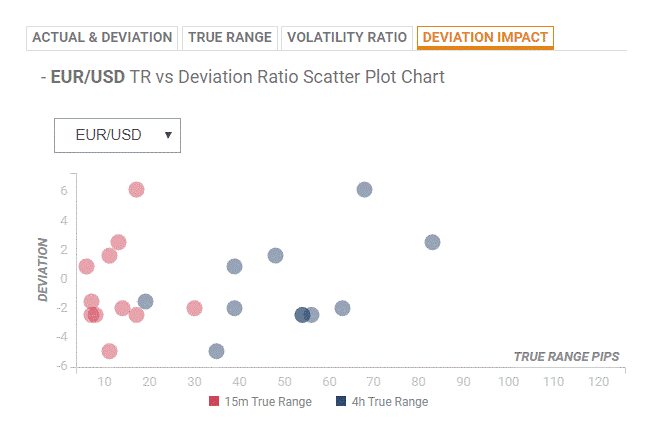Click the red point at deviation -5
Screen dimensions: 661x428
(109, 351)
